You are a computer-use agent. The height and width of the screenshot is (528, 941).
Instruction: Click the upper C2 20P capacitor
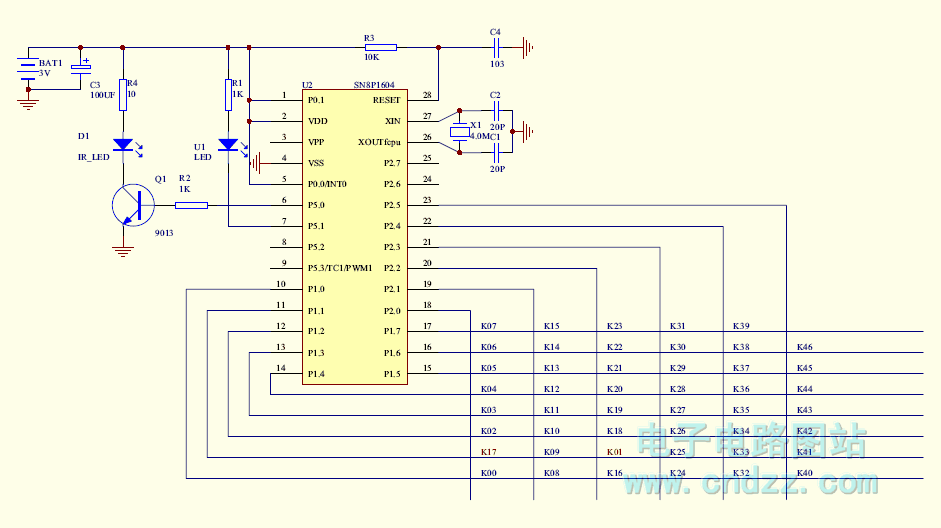pyautogui.click(x=496, y=110)
